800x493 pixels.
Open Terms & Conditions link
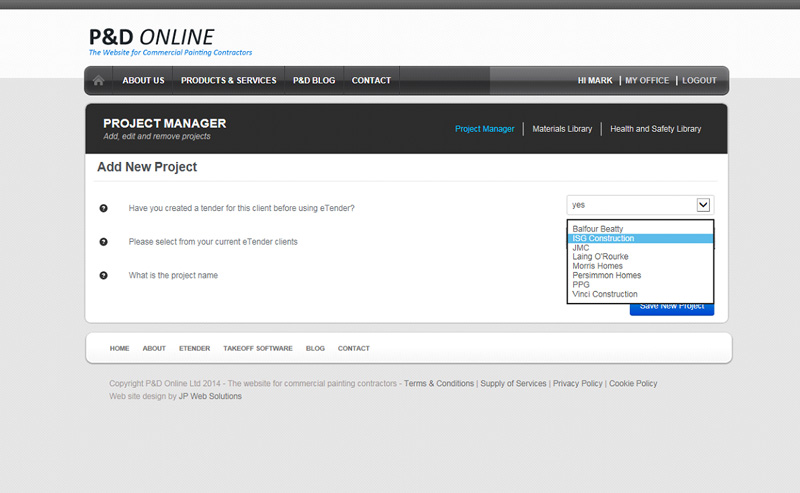point(439,383)
